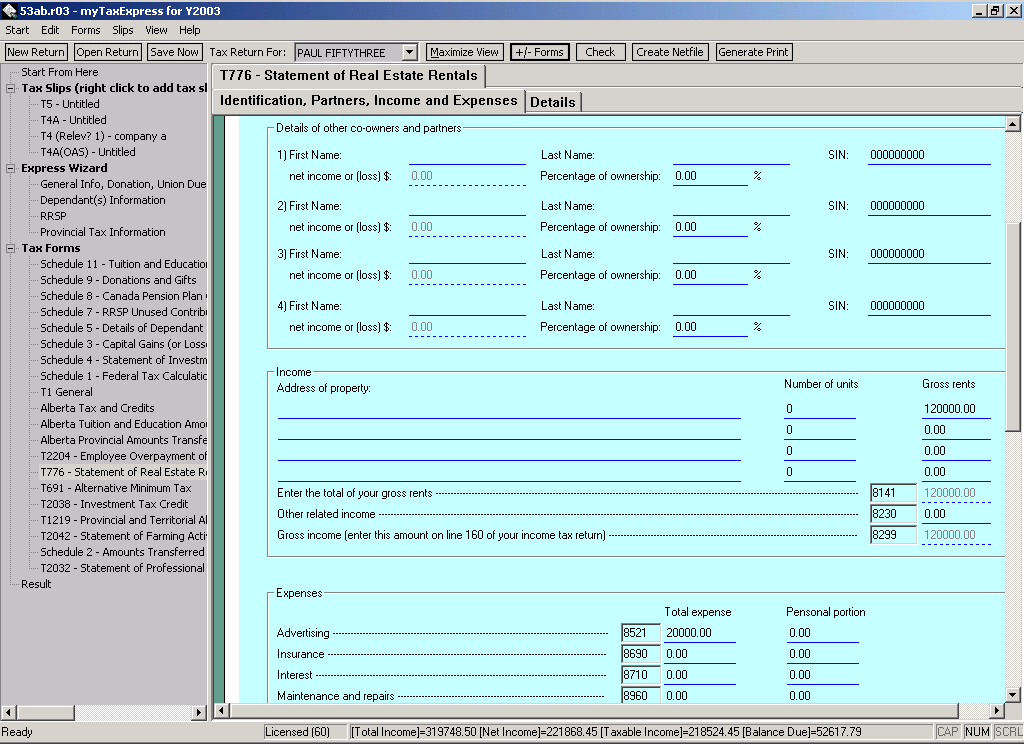The height and width of the screenshot is (744, 1024).
Task: Run Check on the return
Action: (x=600, y=52)
